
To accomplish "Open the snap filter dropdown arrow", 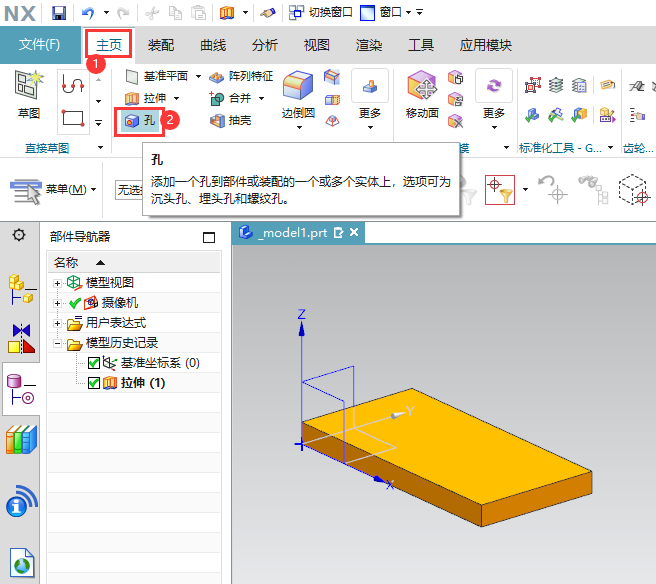I will click(x=525, y=190).
